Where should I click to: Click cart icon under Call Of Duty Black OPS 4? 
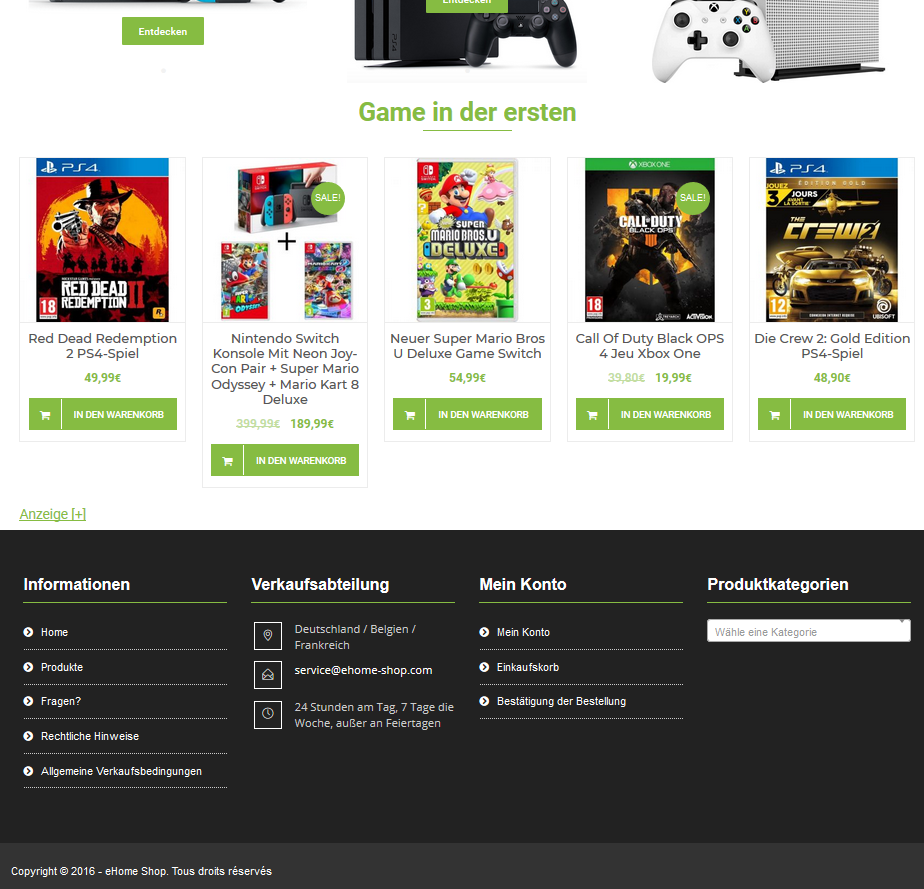(x=592, y=415)
